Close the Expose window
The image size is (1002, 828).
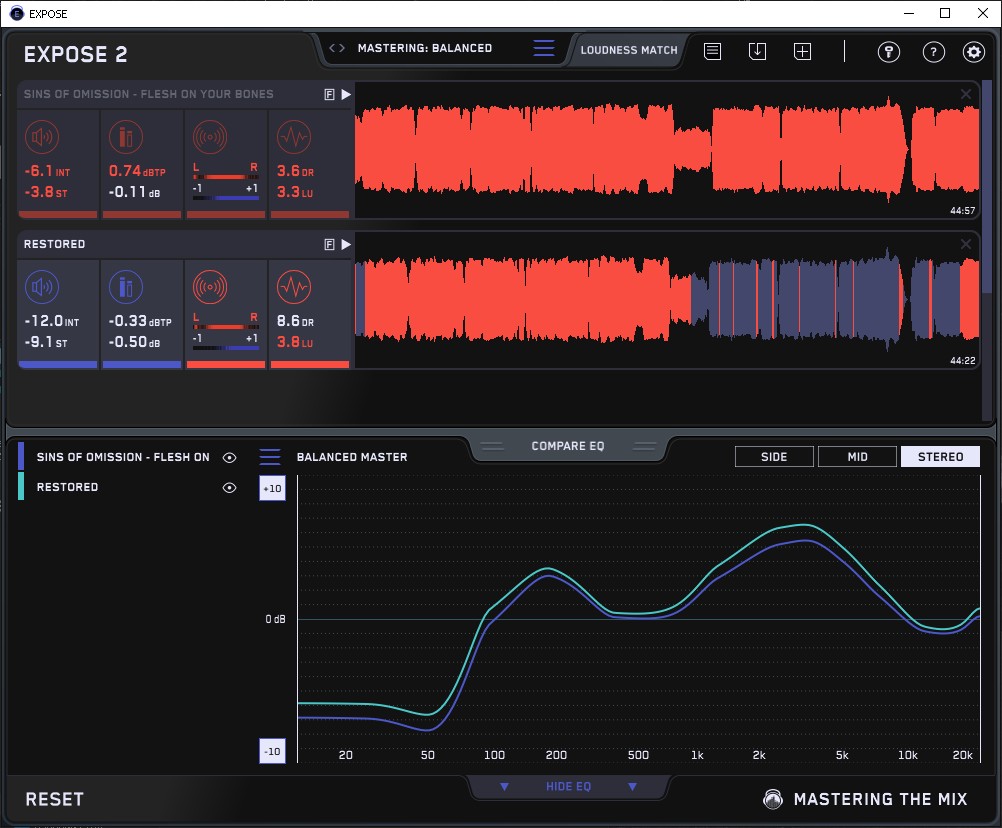click(983, 13)
